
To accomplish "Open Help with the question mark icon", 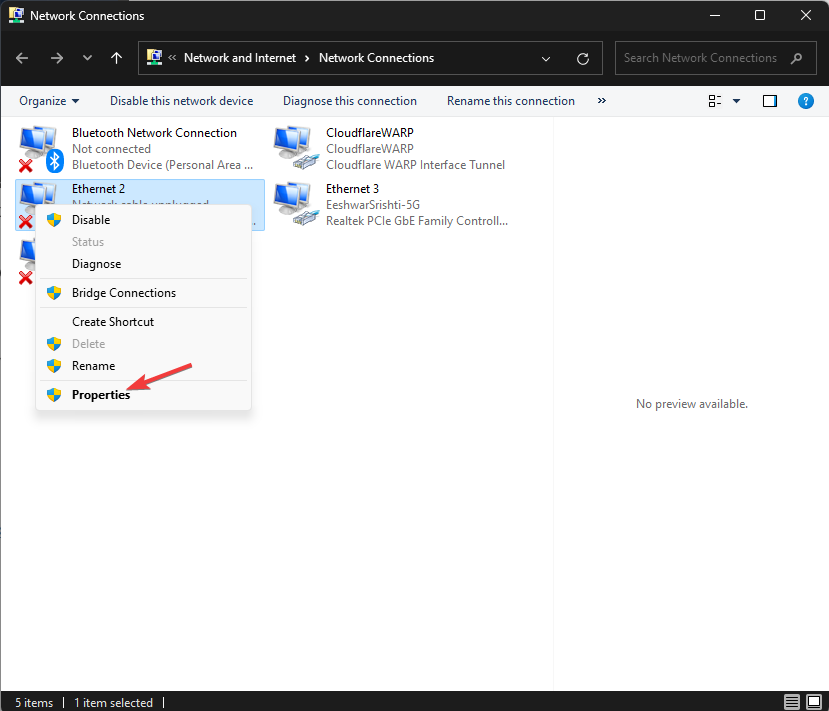I will point(805,101).
